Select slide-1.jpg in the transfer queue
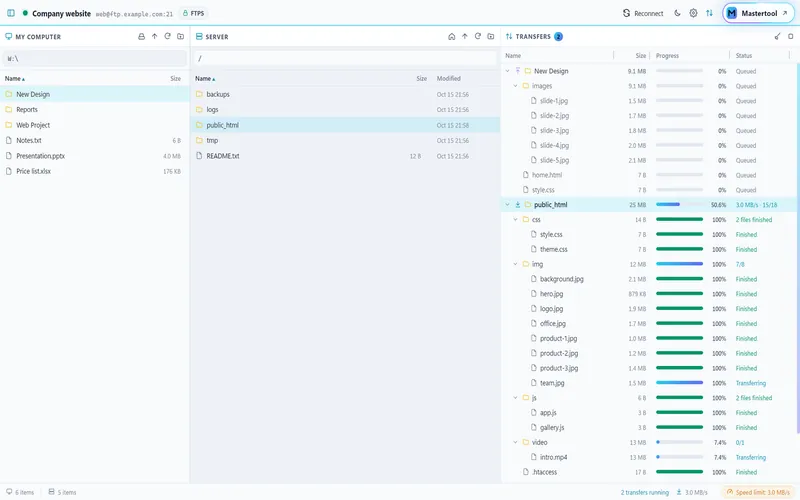Image resolution: width=800 pixels, height=500 pixels. pos(649,101)
